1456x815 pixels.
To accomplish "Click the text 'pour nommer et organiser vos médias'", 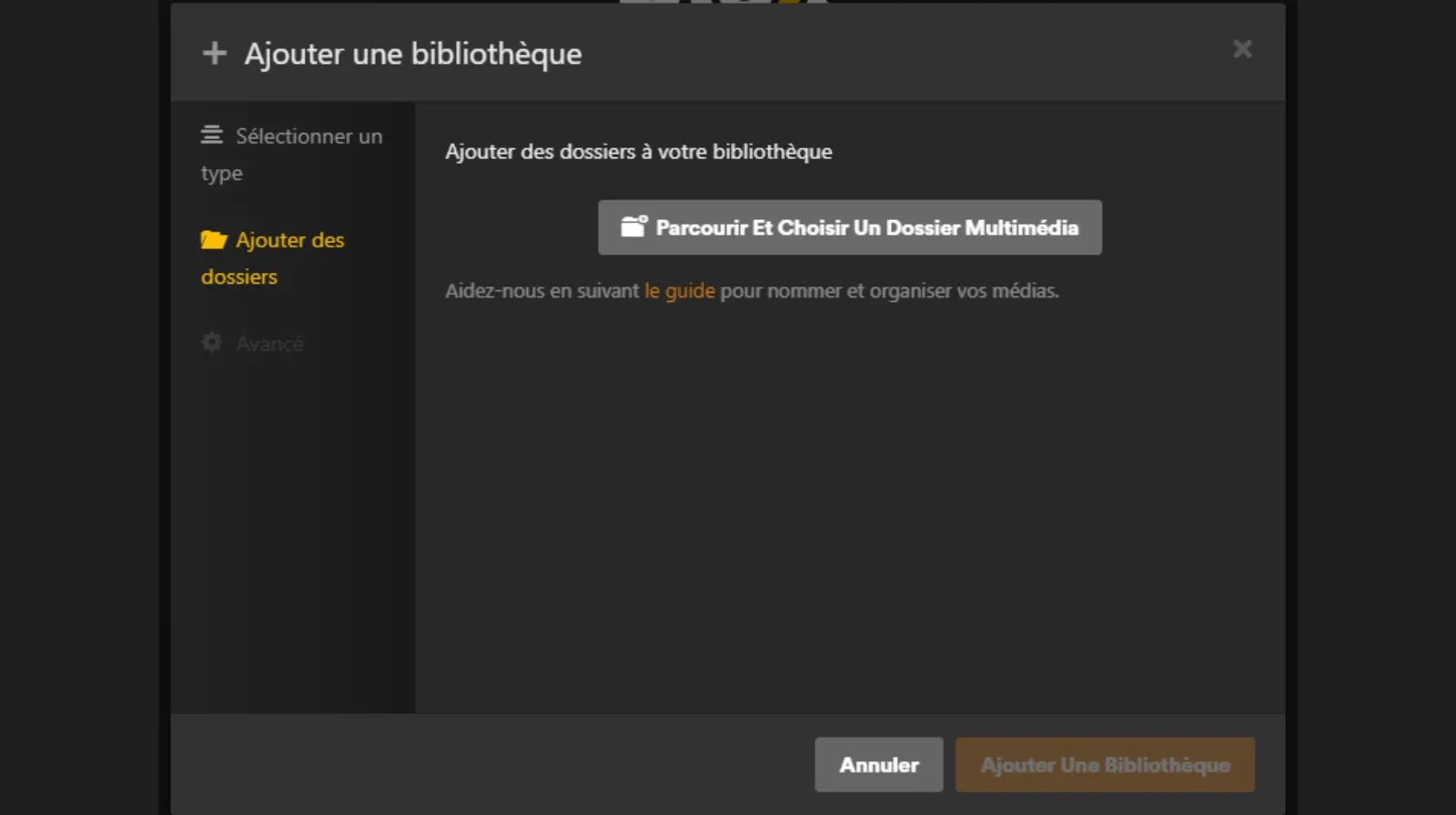I will click(889, 291).
